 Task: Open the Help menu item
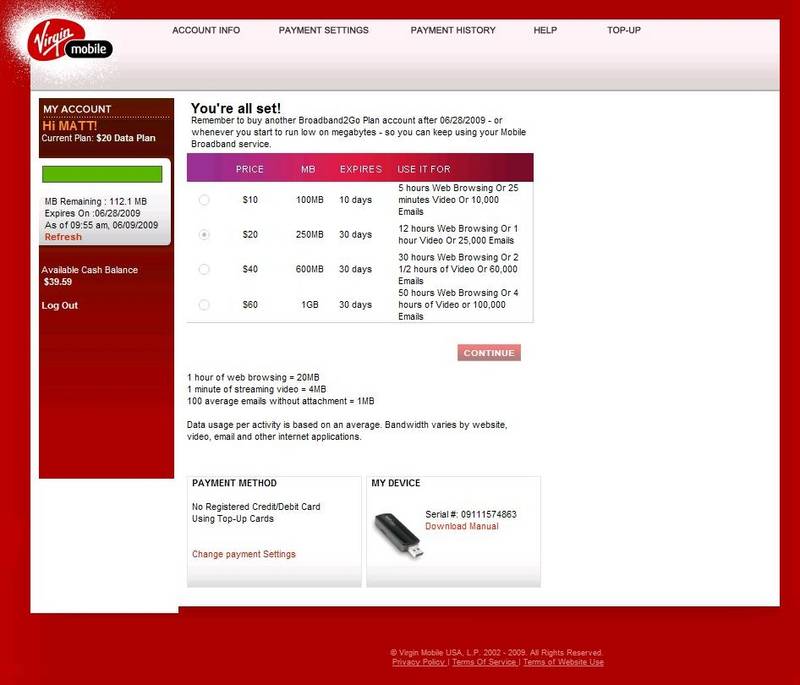click(545, 30)
